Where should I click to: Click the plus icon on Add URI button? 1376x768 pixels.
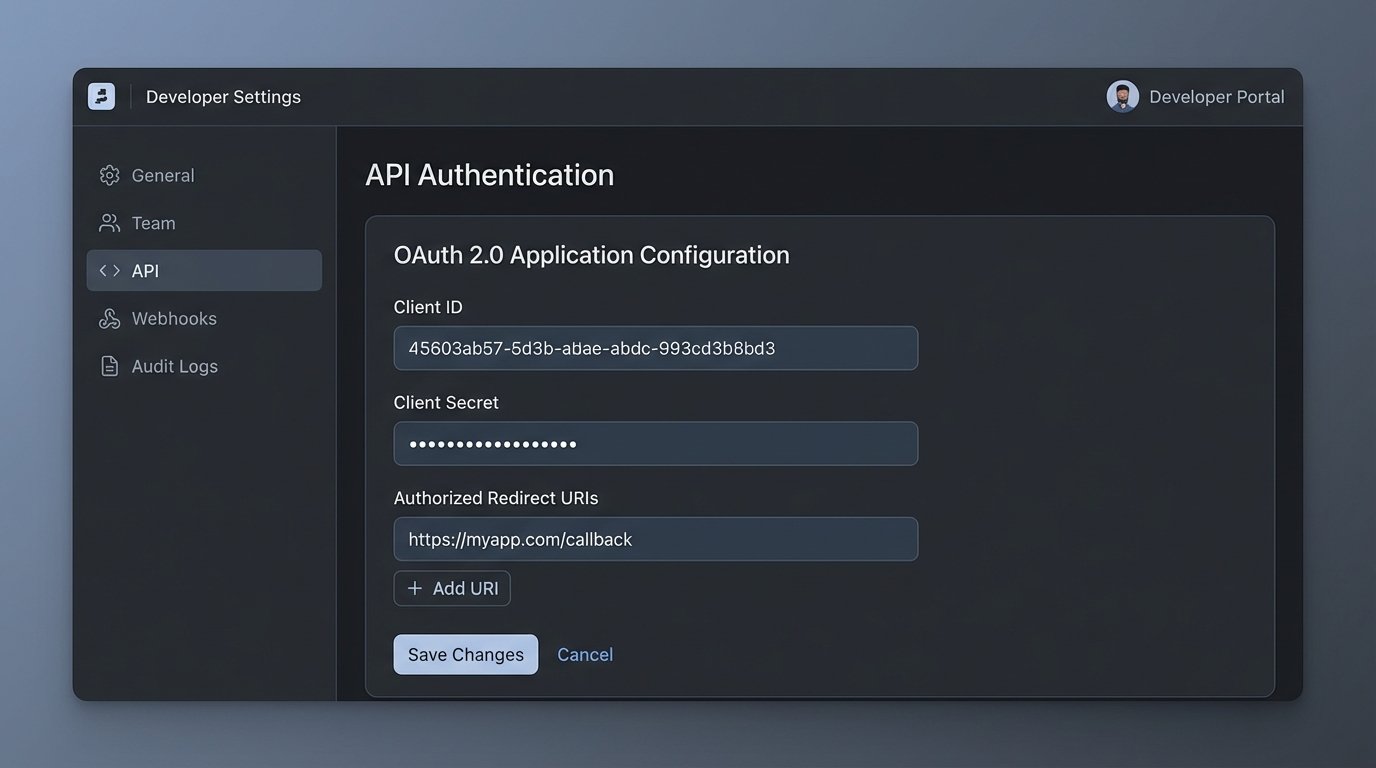(416, 588)
